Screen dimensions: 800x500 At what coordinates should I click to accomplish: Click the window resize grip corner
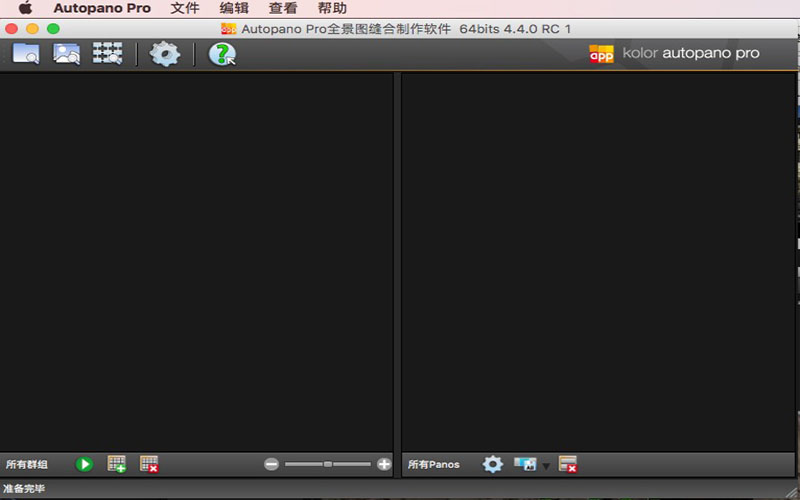click(792, 492)
